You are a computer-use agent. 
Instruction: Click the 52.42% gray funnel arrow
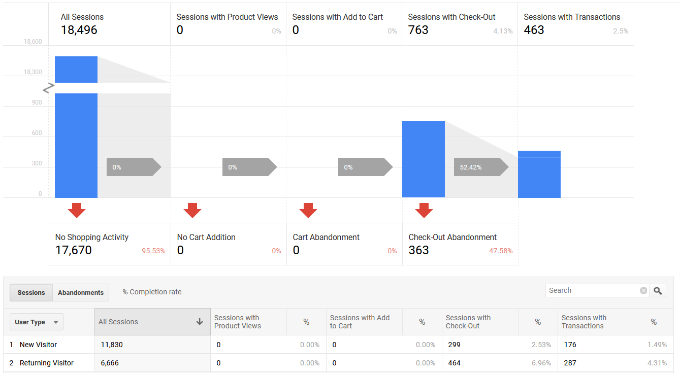click(481, 167)
